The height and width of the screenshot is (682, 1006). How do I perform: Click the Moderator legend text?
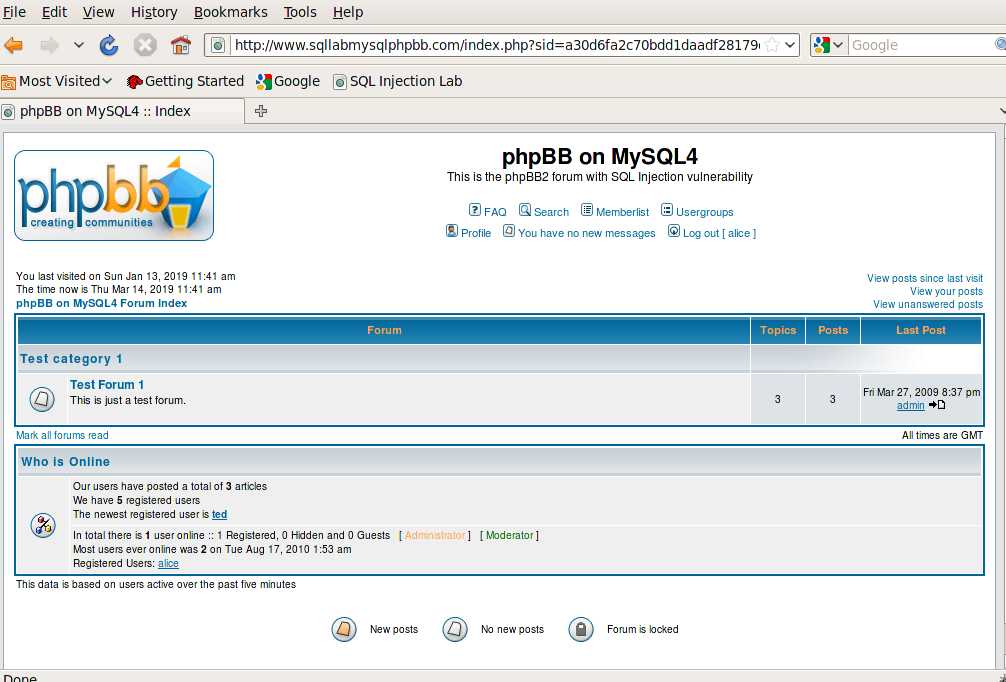(x=509, y=535)
